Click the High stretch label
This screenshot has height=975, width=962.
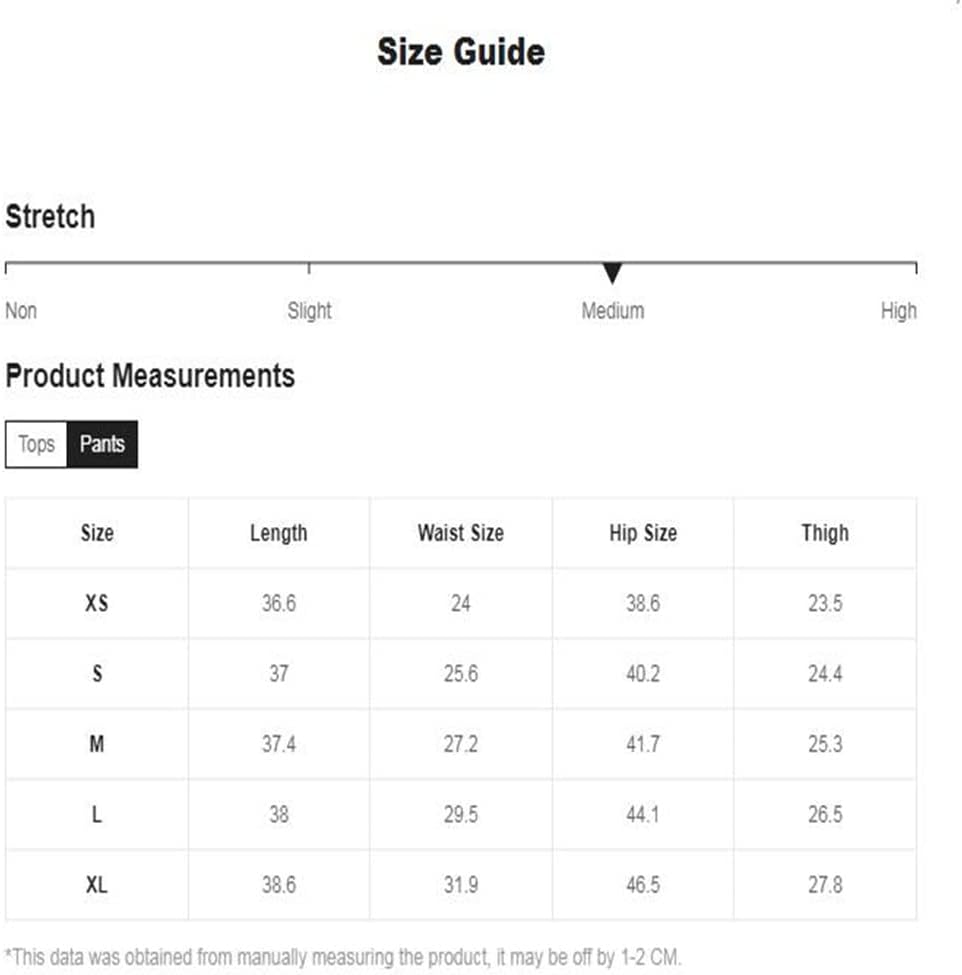coord(899,310)
